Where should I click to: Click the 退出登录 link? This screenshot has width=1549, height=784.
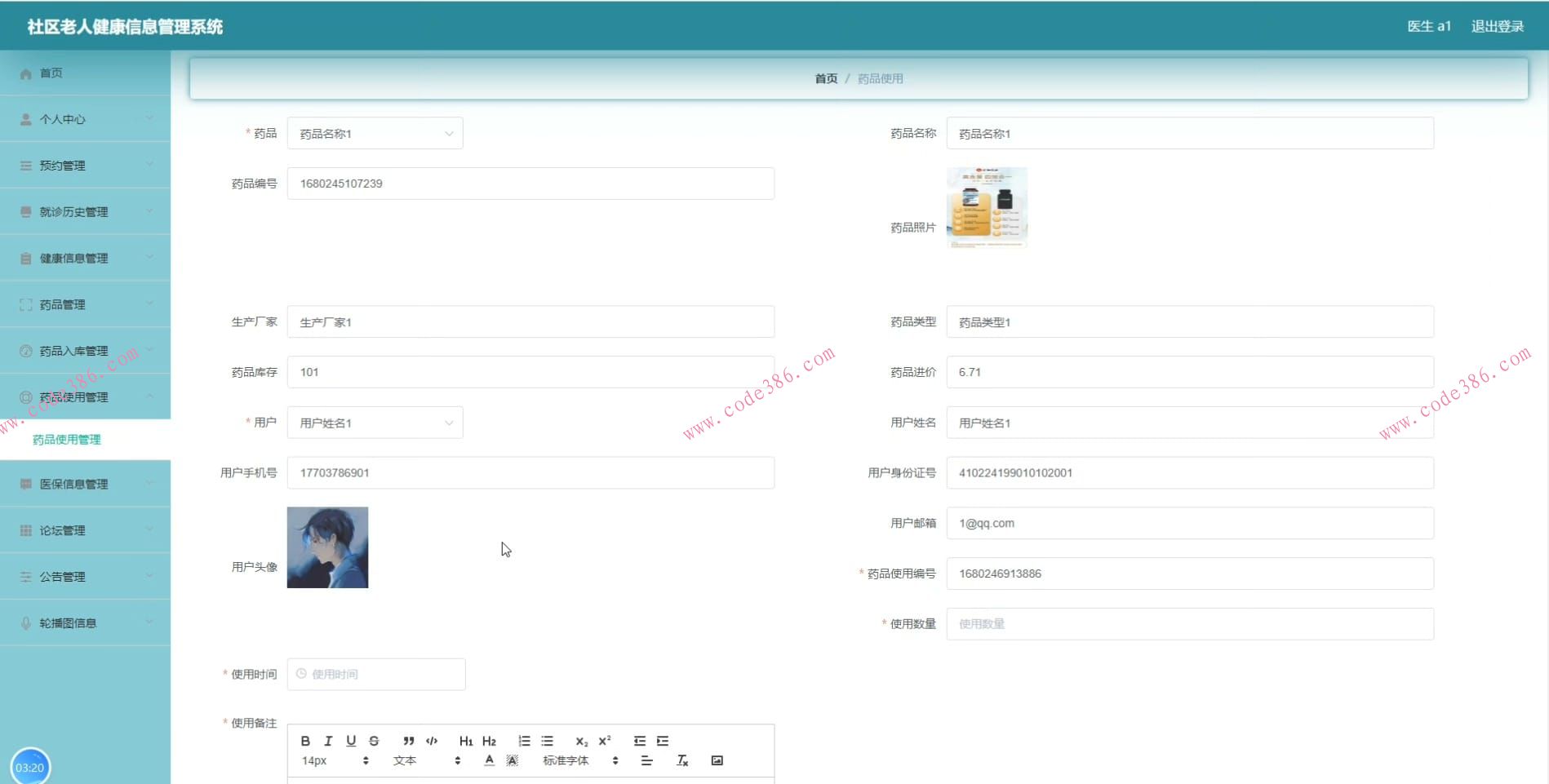[1497, 26]
